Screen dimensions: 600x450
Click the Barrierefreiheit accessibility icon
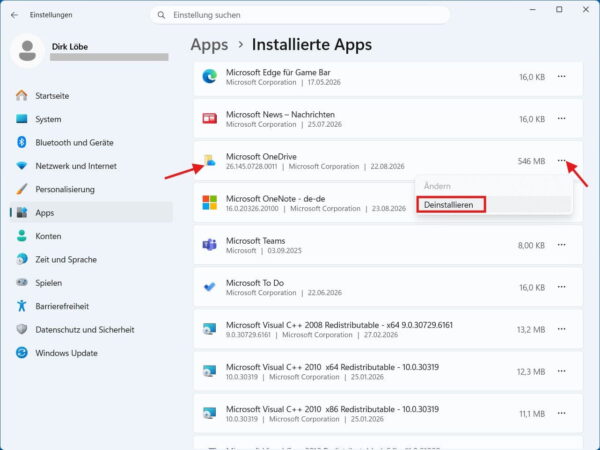point(22,306)
